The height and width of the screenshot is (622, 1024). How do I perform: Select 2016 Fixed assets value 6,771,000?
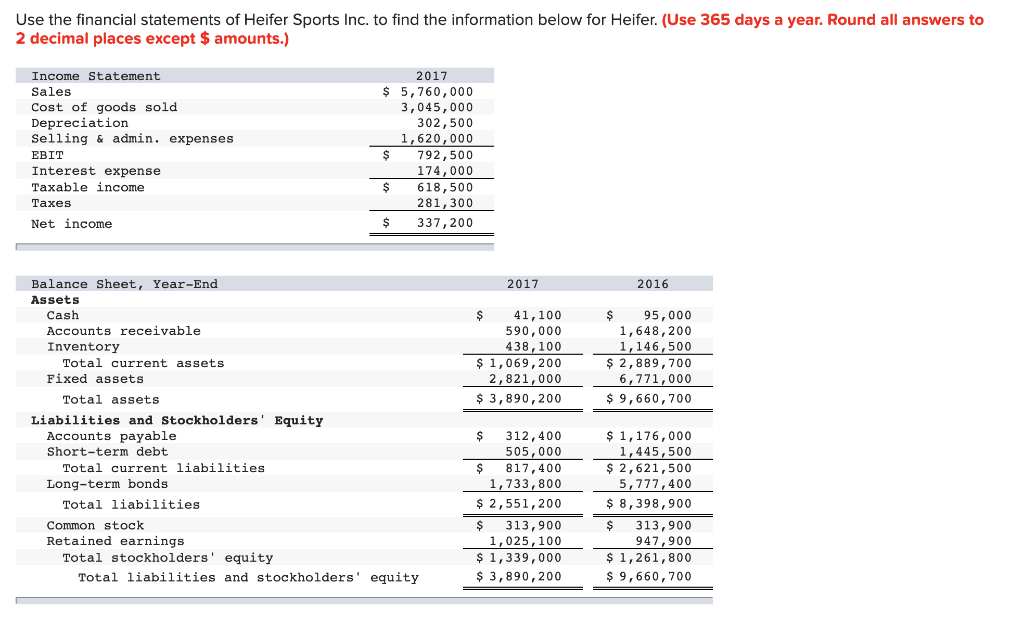pyautogui.click(x=656, y=378)
